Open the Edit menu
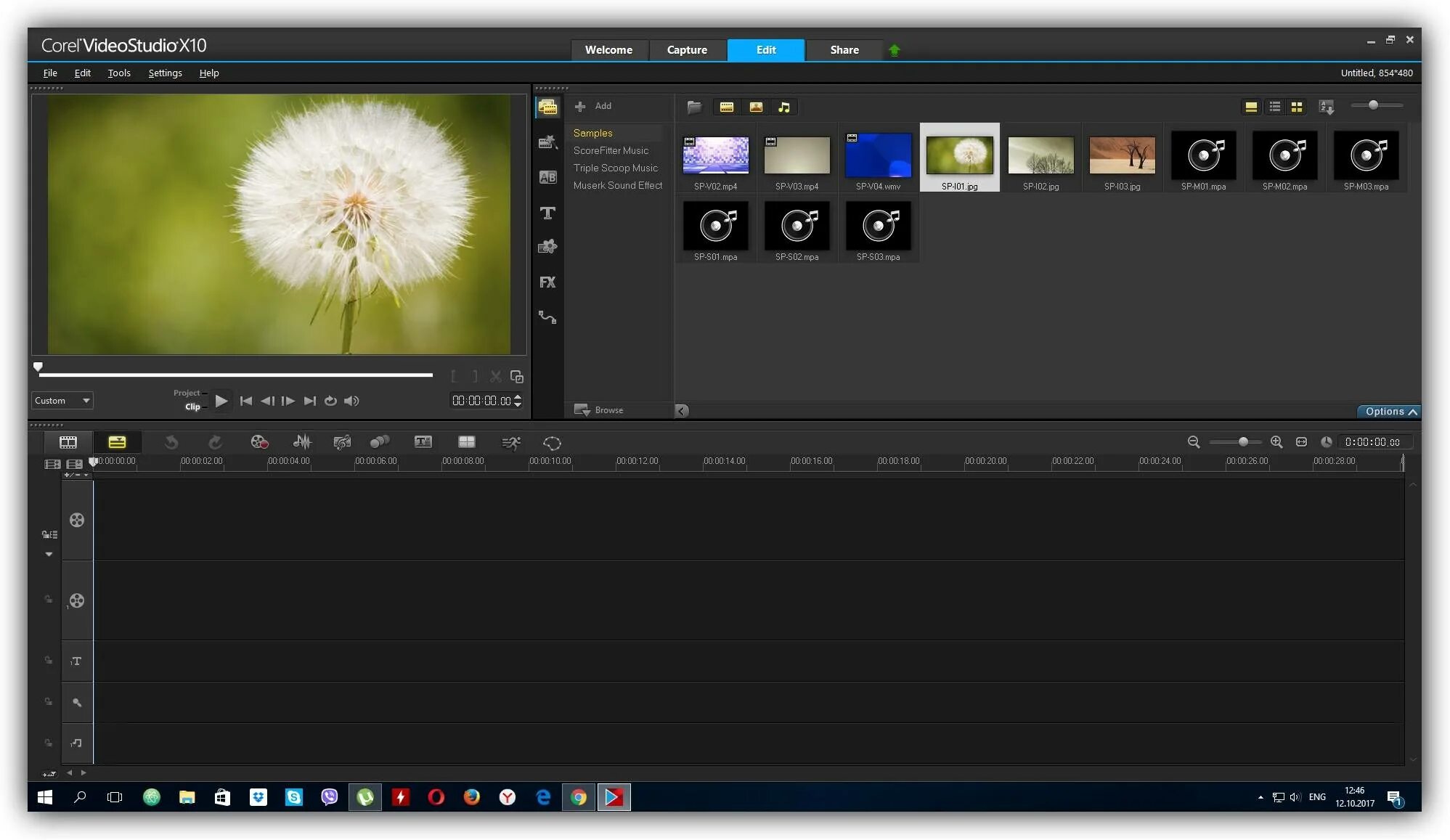The image size is (1450, 840). tap(82, 72)
